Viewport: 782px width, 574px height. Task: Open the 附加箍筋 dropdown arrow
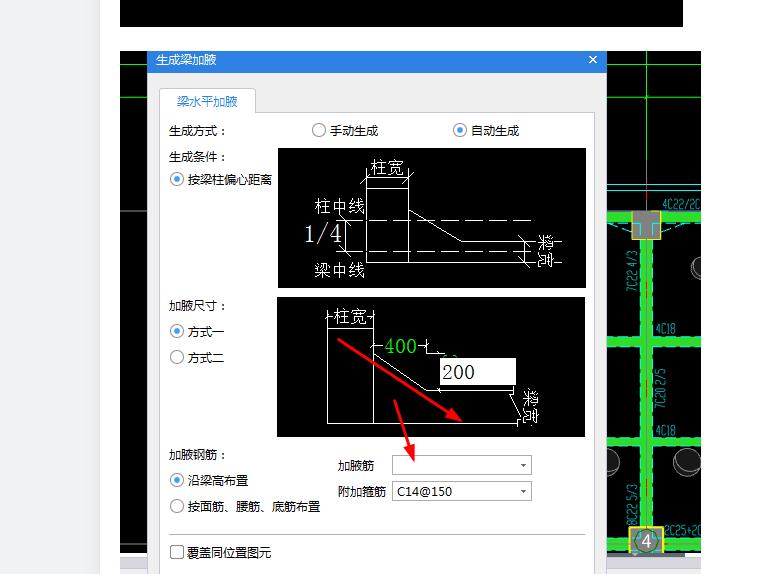(x=523, y=491)
